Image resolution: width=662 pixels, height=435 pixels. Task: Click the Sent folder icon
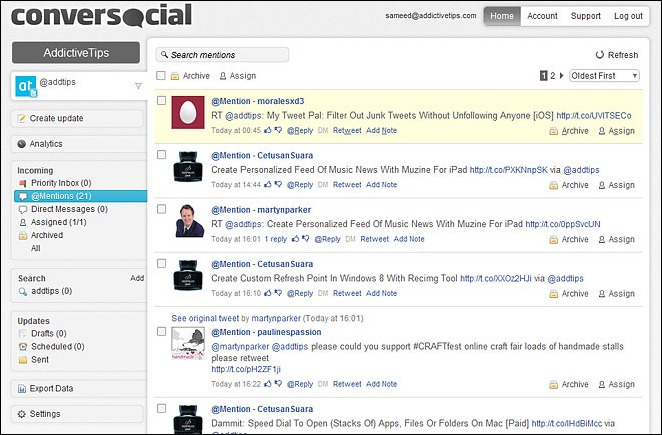(x=23, y=360)
